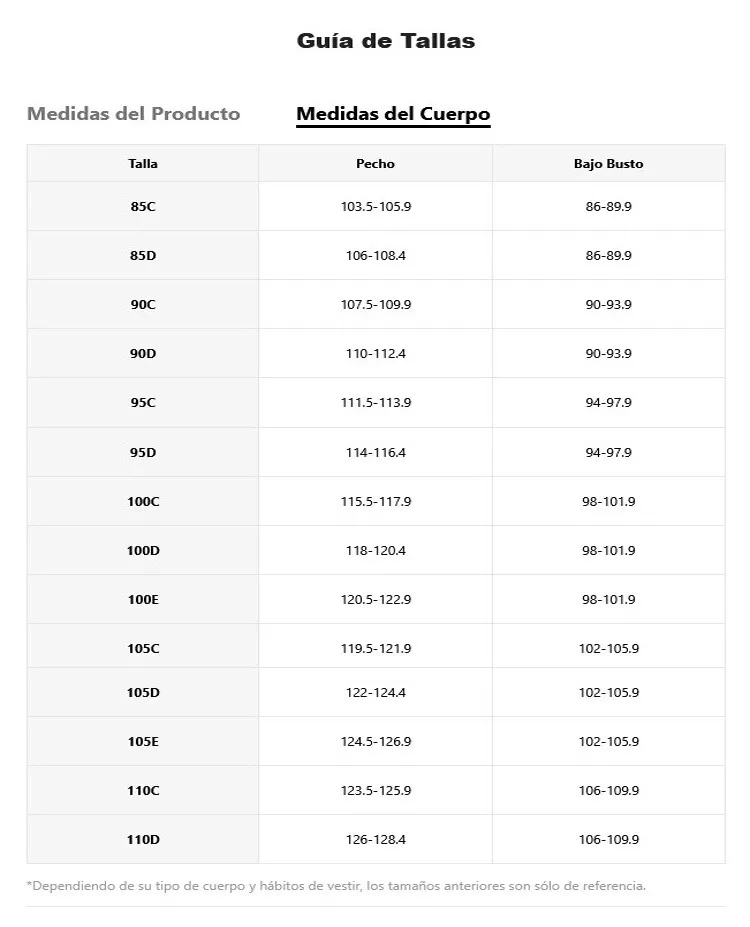This screenshot has width=750, height=927.
Task: Select the 110D size row label
Action: [143, 839]
